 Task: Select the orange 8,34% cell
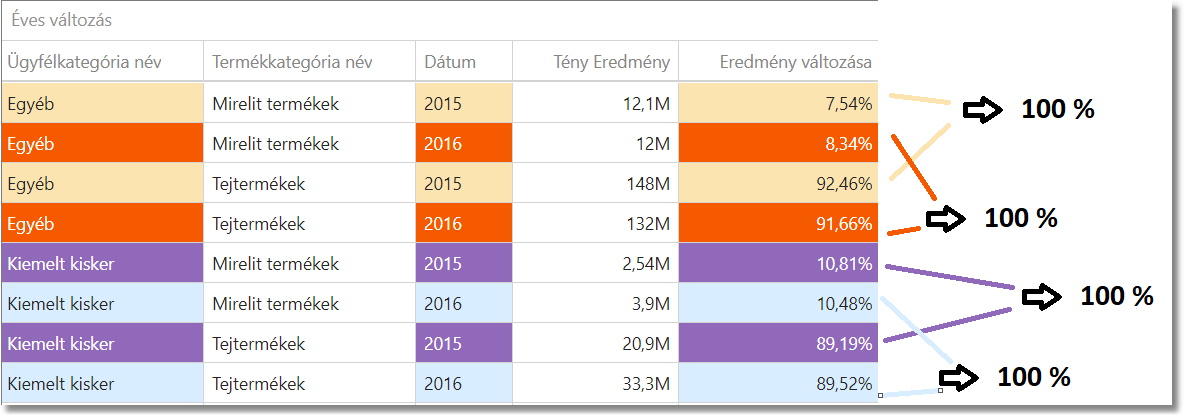tap(849, 144)
